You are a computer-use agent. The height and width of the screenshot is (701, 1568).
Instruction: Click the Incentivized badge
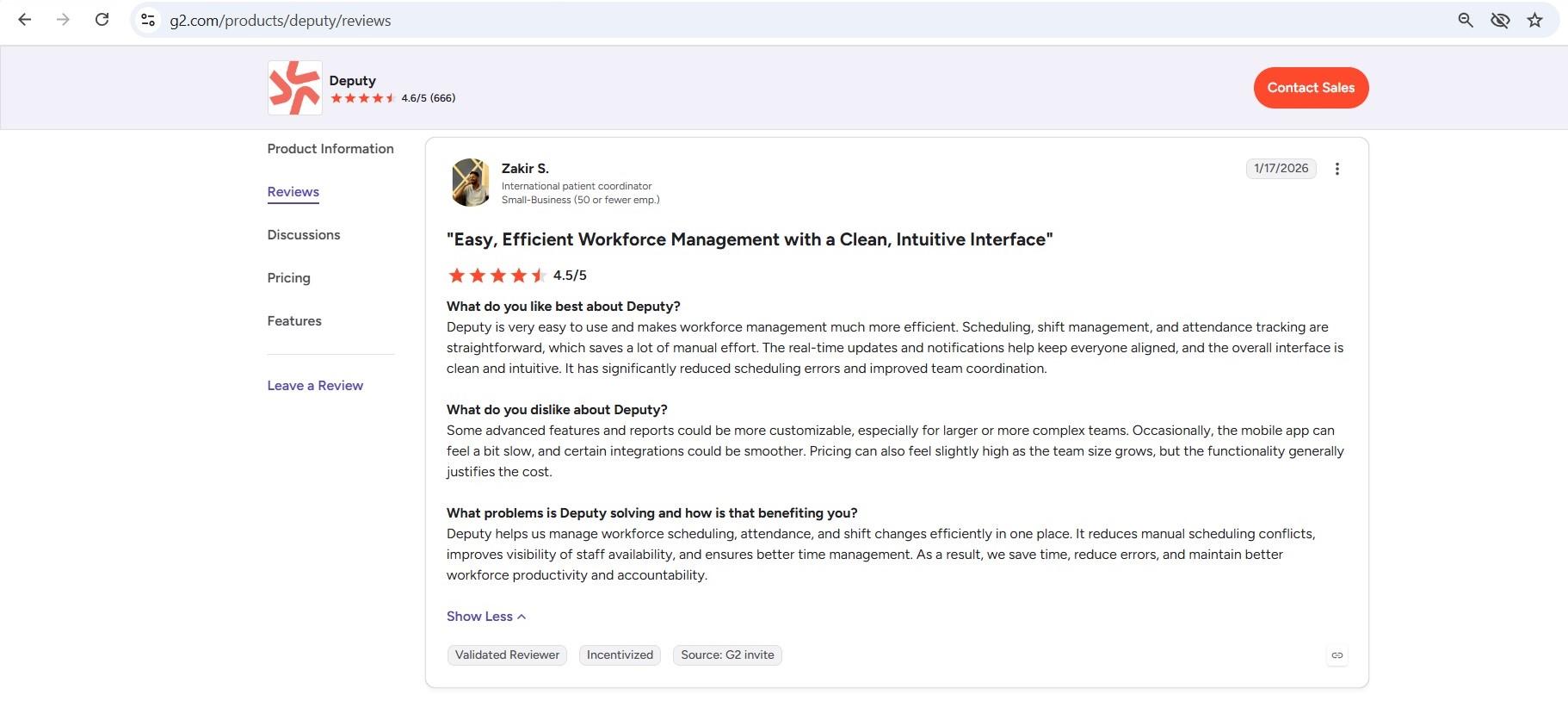620,655
